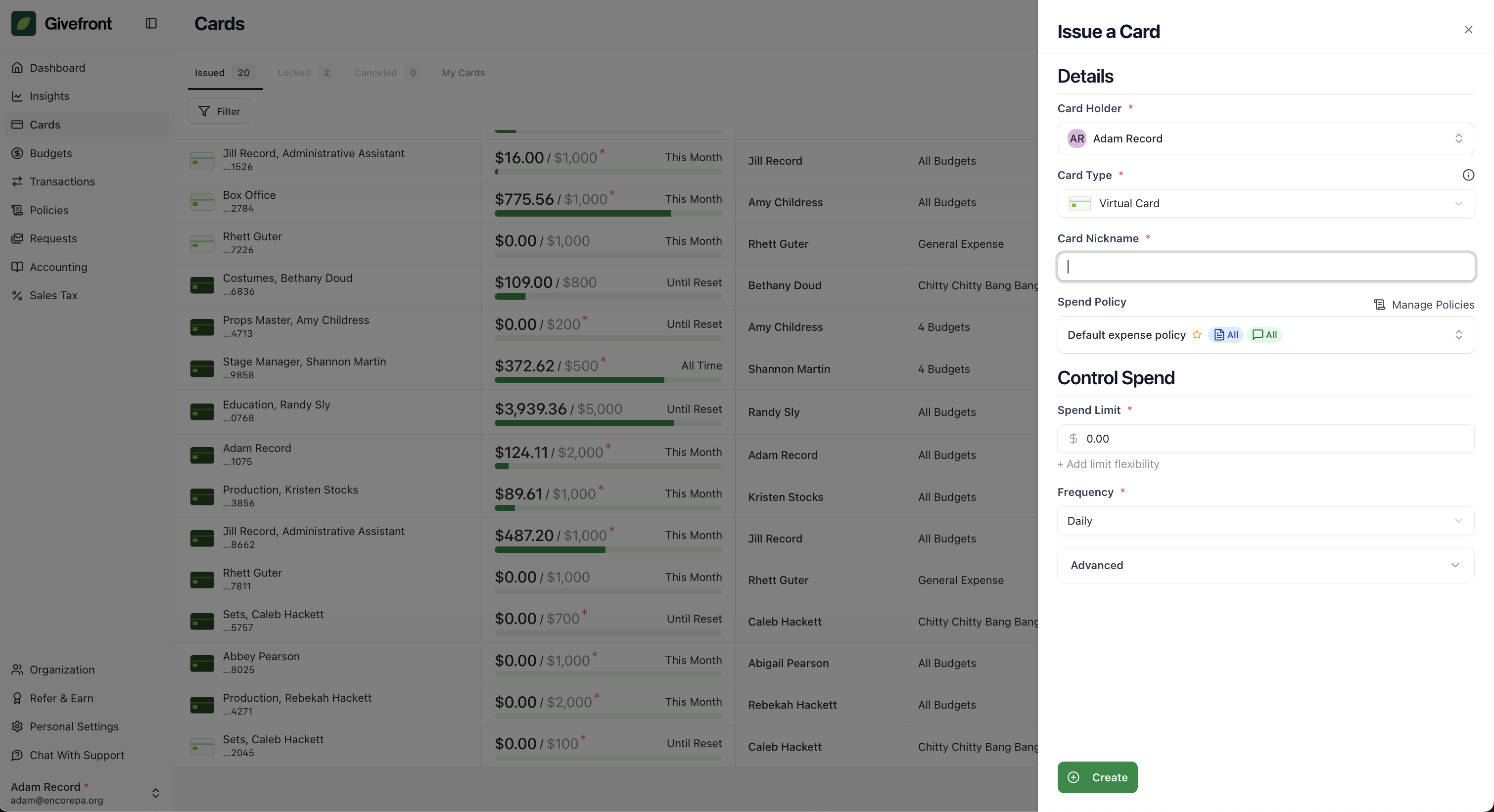Click the Card Nickname input field

click(1265, 267)
